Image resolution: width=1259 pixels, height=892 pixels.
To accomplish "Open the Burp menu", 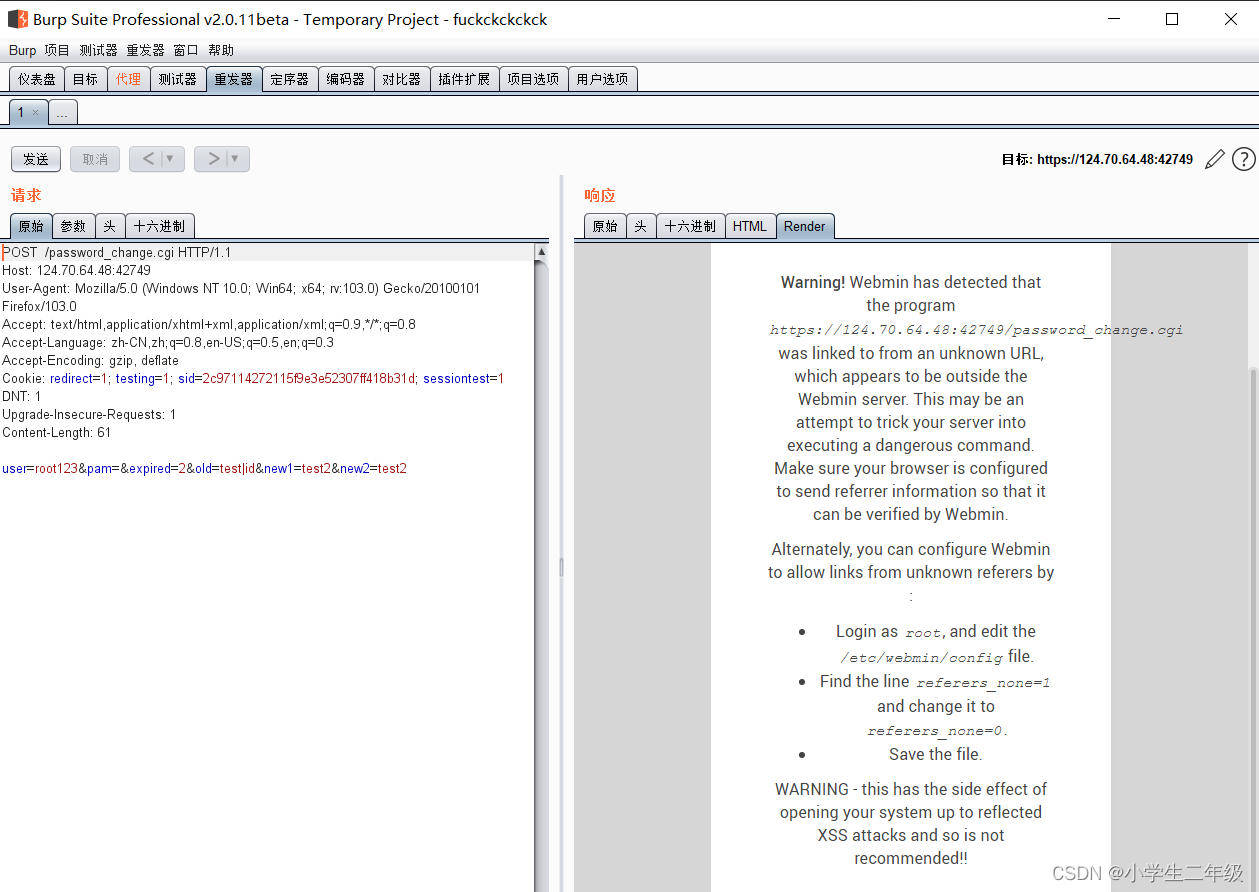I will pos(22,50).
